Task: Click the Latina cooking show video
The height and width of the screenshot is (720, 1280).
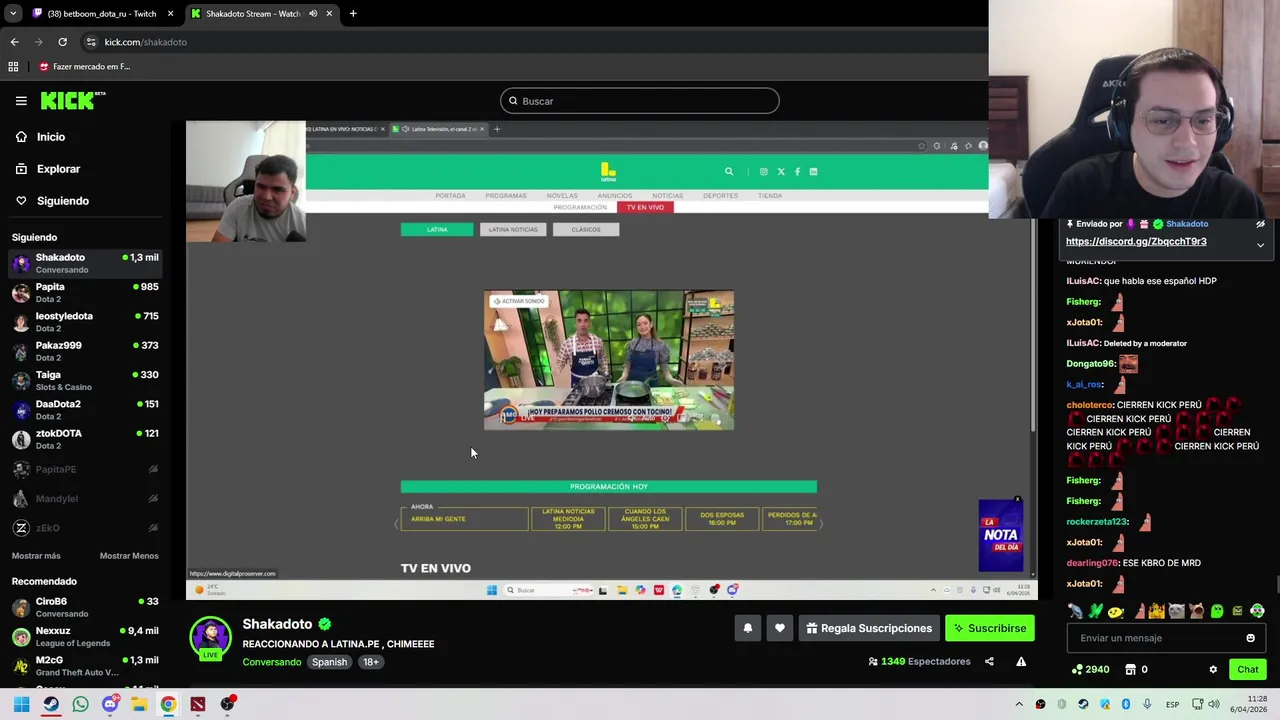Action: click(x=608, y=360)
